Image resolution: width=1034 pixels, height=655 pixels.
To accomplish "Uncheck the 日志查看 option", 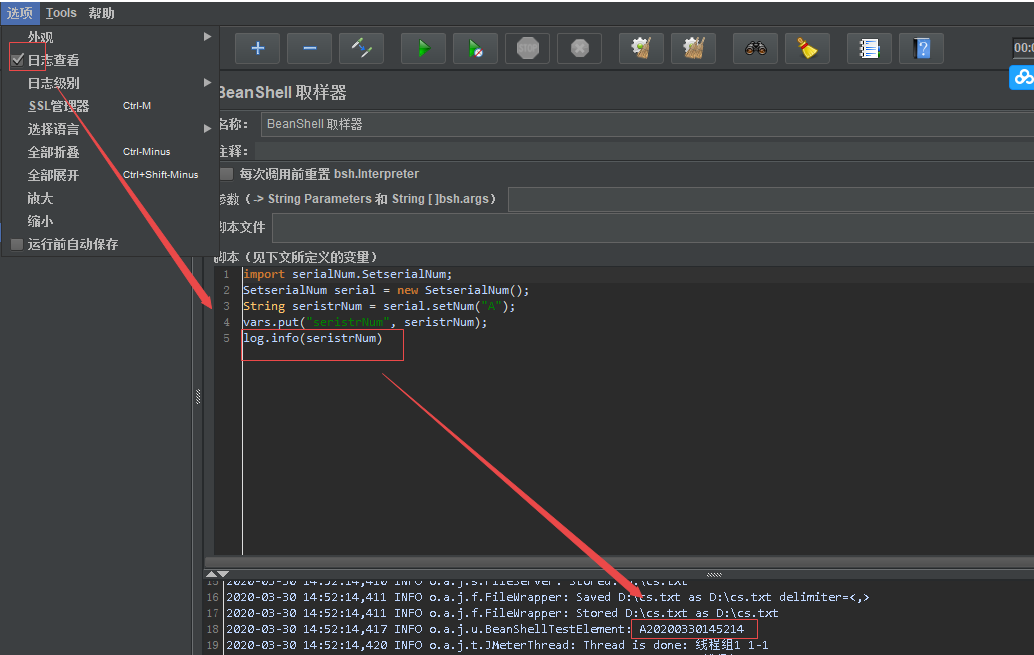I will click(x=18, y=60).
